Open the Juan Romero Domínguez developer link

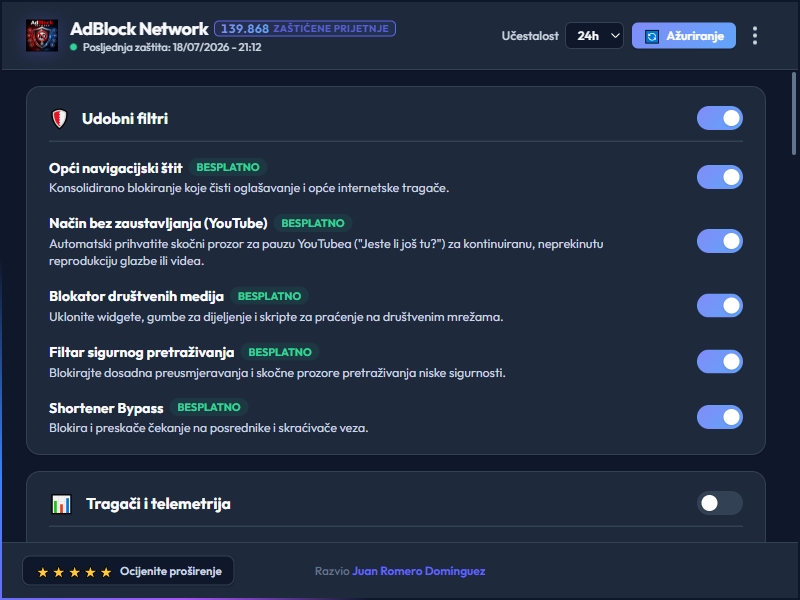click(418, 571)
